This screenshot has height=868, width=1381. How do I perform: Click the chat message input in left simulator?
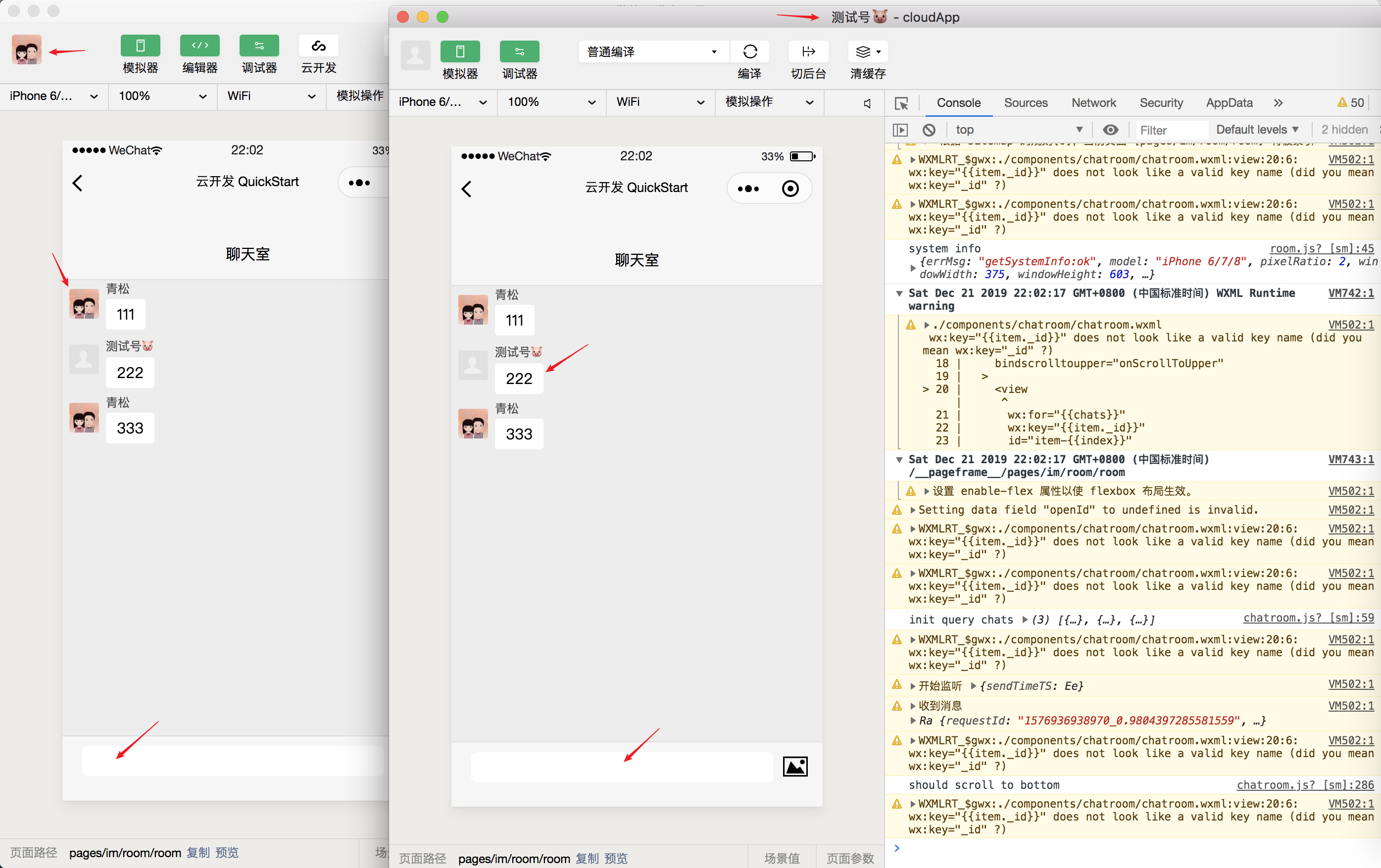(x=232, y=762)
